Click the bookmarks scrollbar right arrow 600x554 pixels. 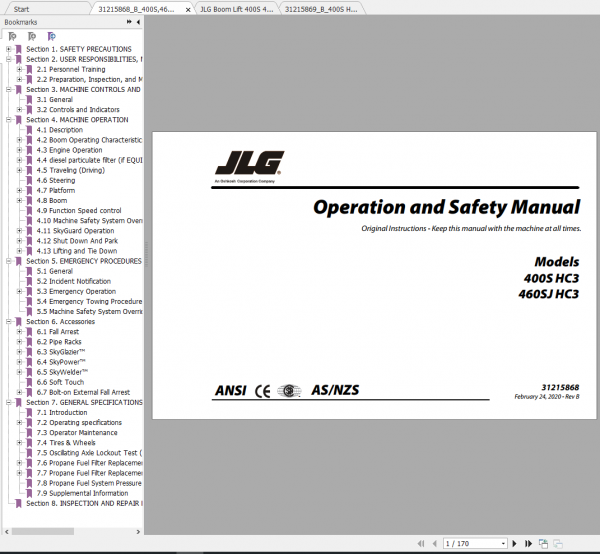pos(138,531)
